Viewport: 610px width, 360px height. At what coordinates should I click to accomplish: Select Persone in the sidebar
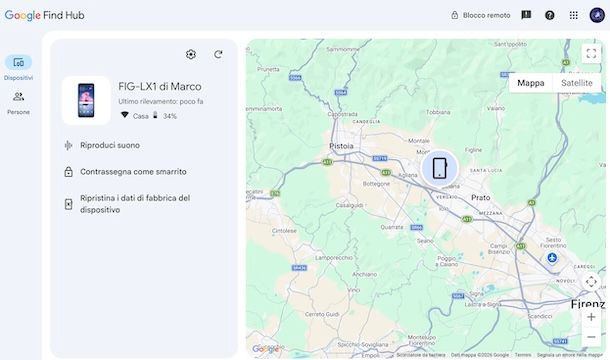(x=18, y=103)
